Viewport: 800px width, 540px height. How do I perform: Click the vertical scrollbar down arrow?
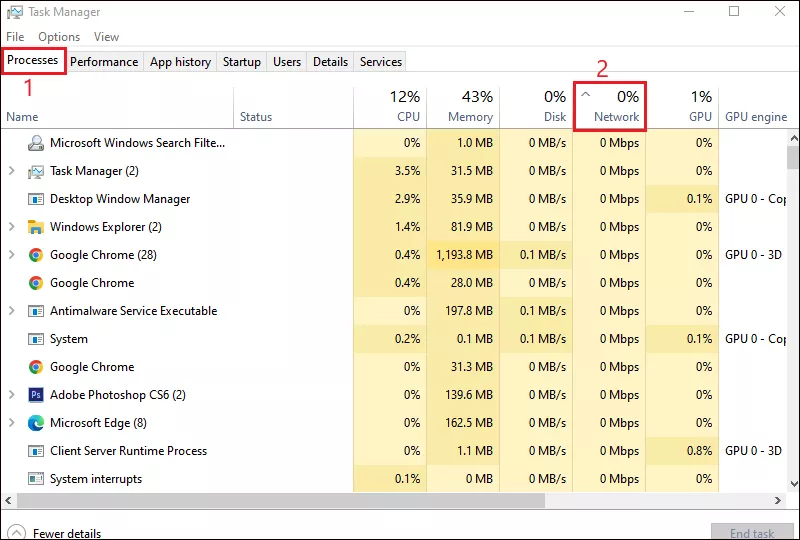[794, 484]
